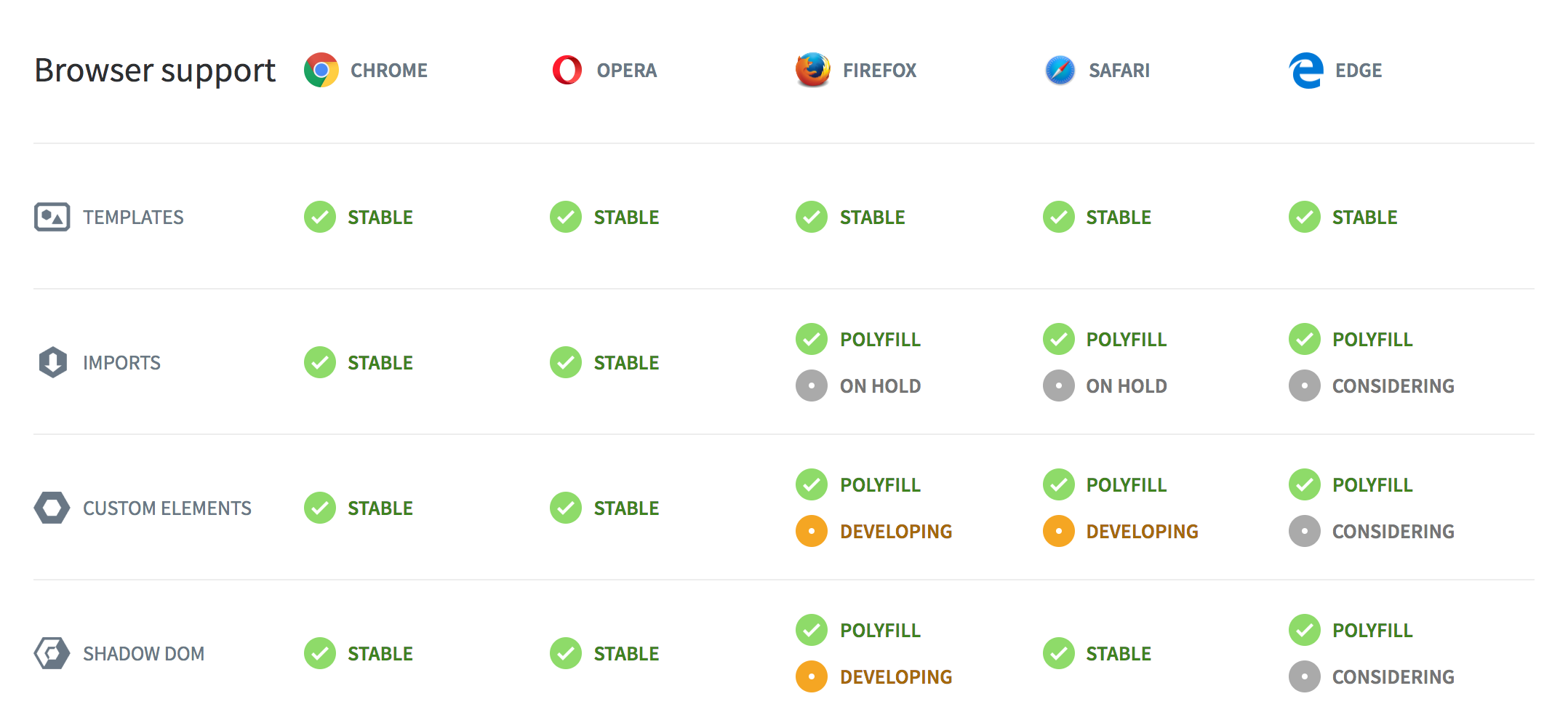Click the SHADOW DOM row label
Image resolution: width=1568 pixels, height=723 pixels.
tap(143, 654)
